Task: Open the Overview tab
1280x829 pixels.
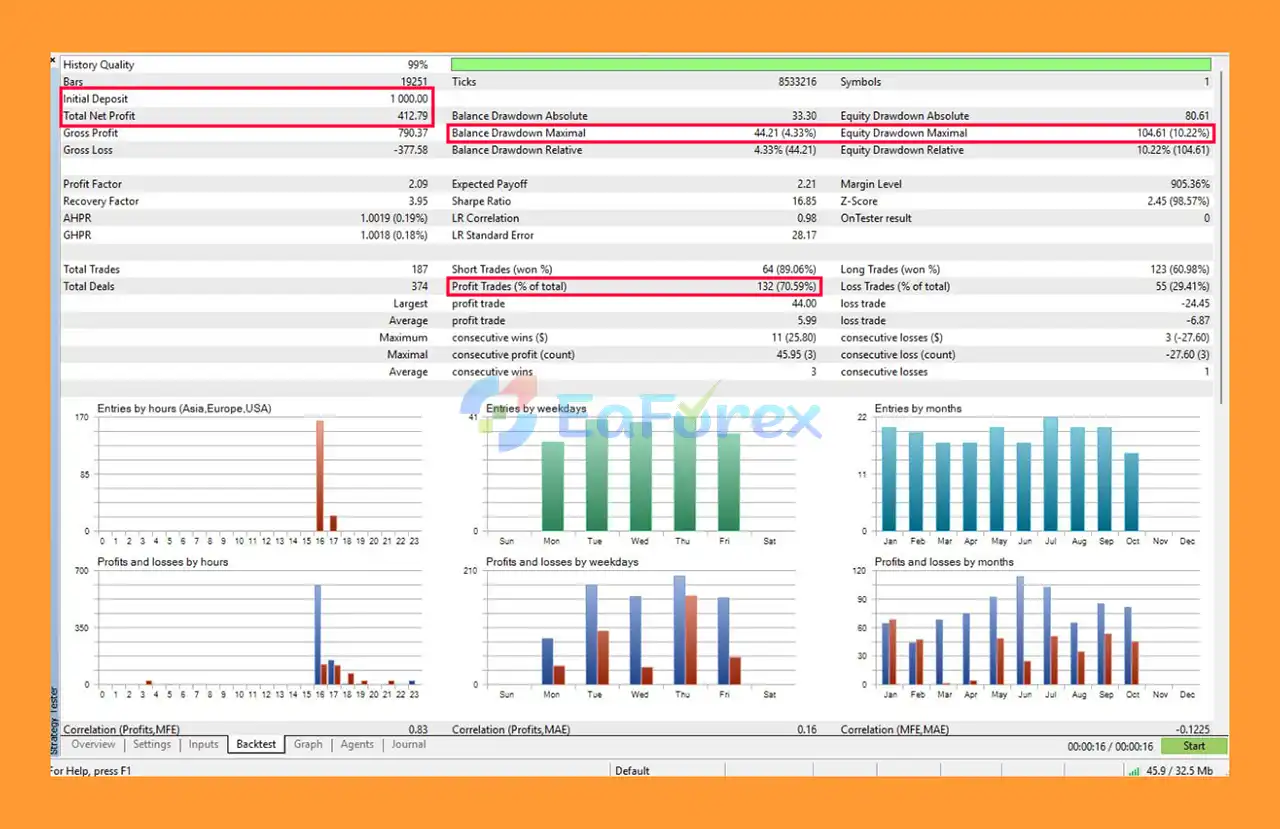Action: click(93, 744)
